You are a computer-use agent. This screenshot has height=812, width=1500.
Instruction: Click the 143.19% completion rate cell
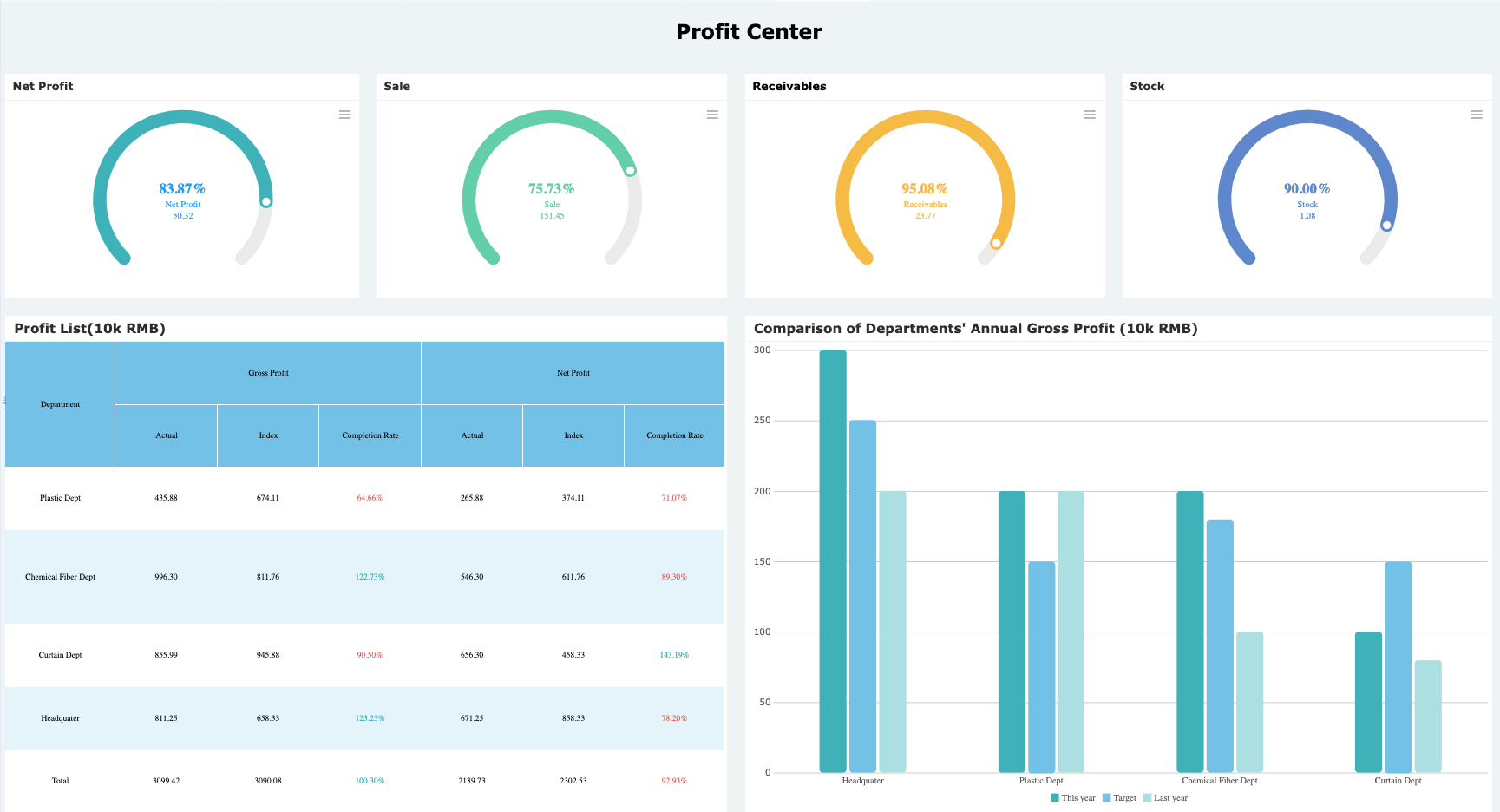click(x=674, y=655)
